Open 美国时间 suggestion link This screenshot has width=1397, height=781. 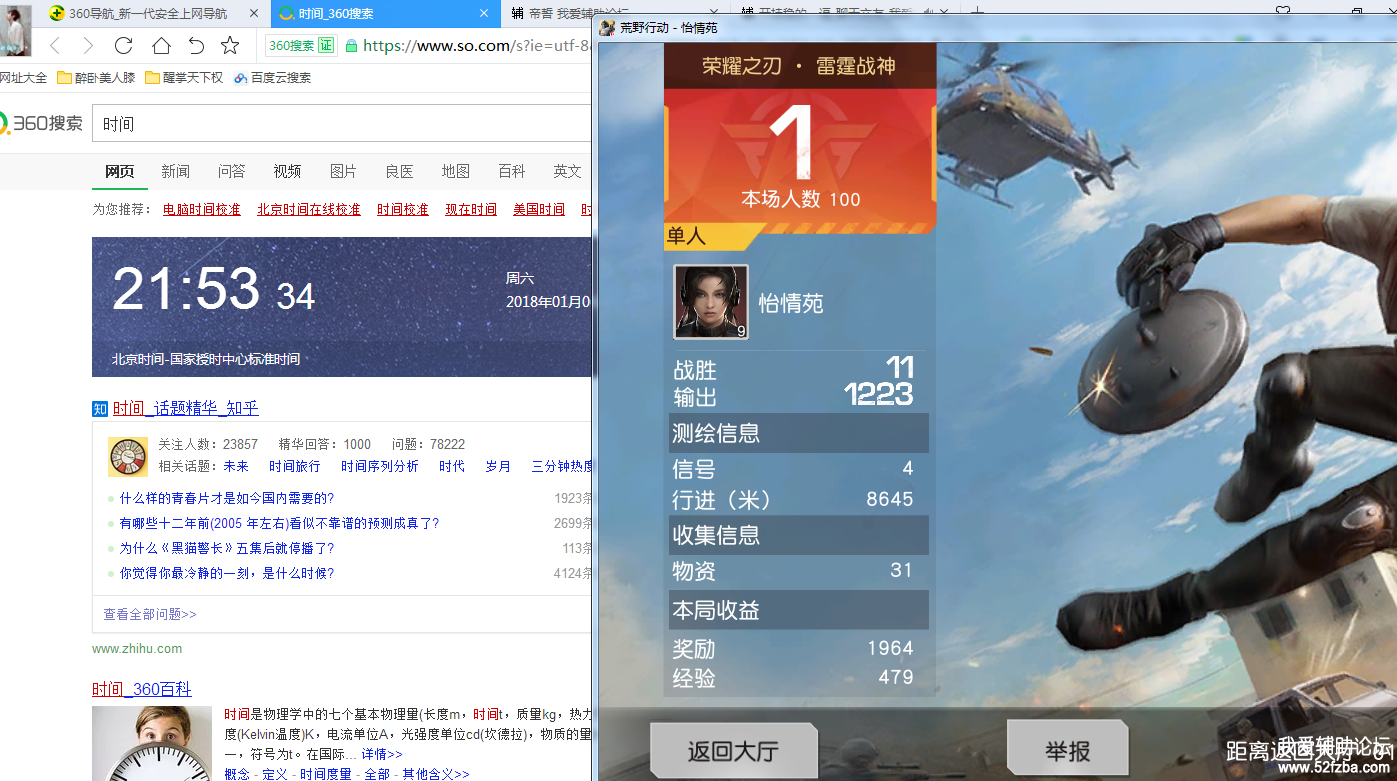point(539,209)
